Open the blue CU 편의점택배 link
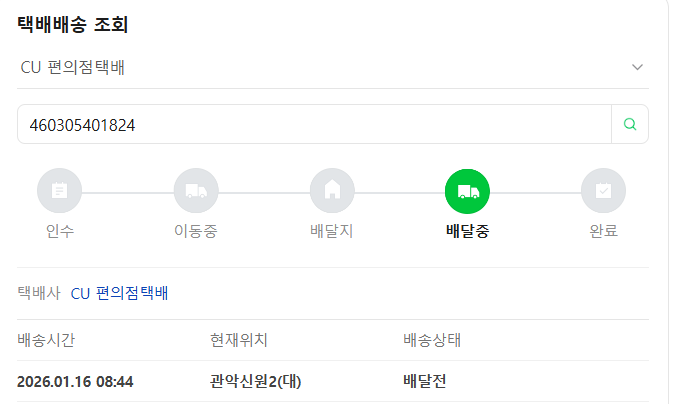Screen dimensions: 675x404 click(x=119, y=293)
